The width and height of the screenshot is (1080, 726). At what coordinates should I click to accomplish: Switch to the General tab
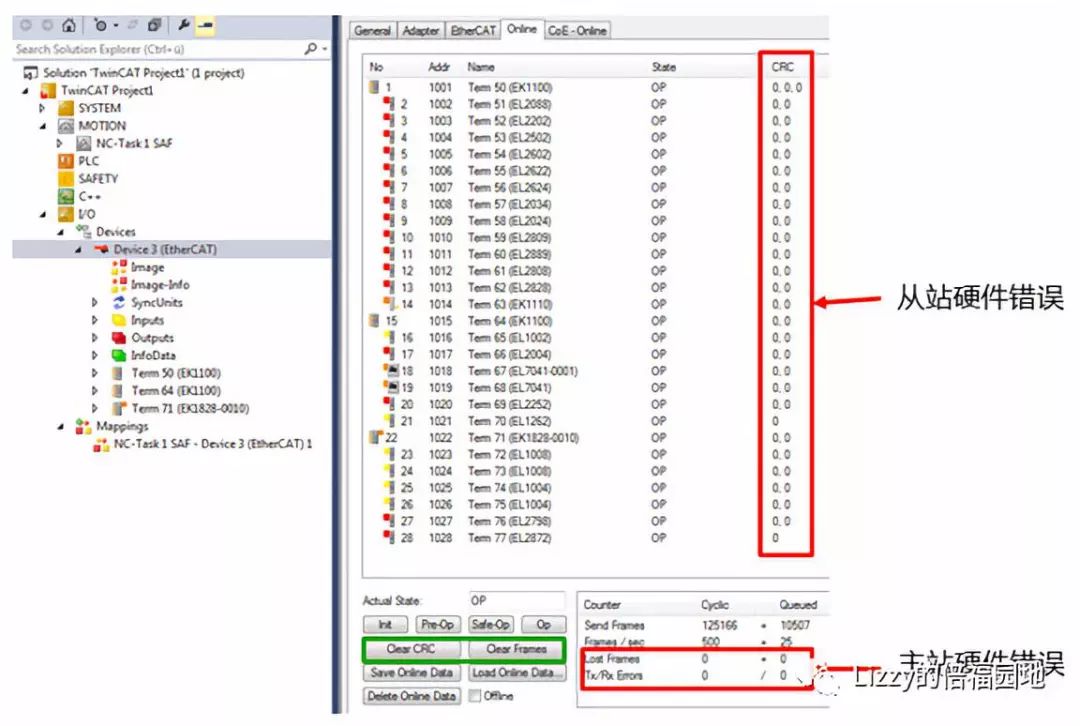coord(372,30)
